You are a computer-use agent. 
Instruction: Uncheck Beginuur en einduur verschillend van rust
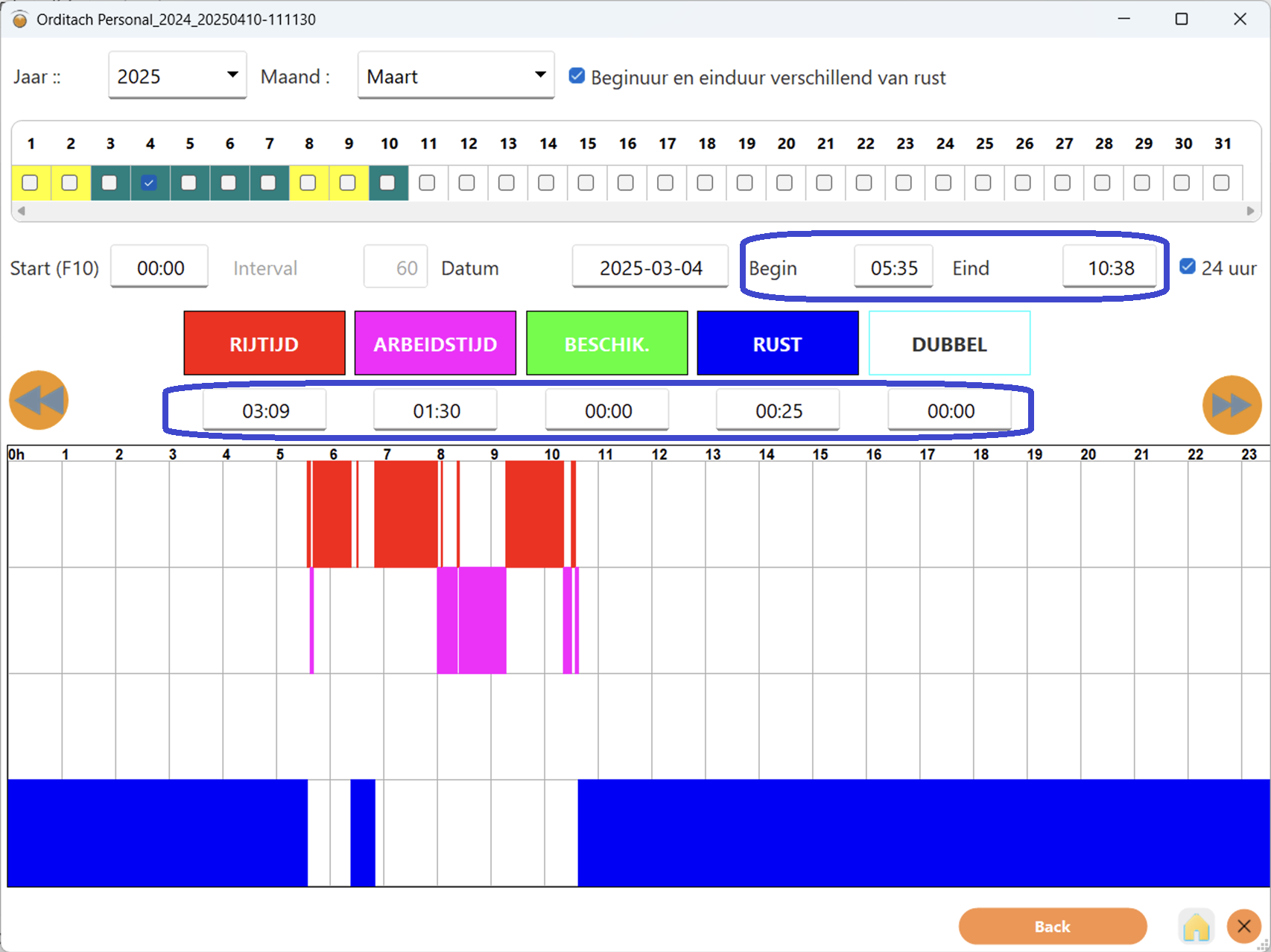pyautogui.click(x=577, y=76)
